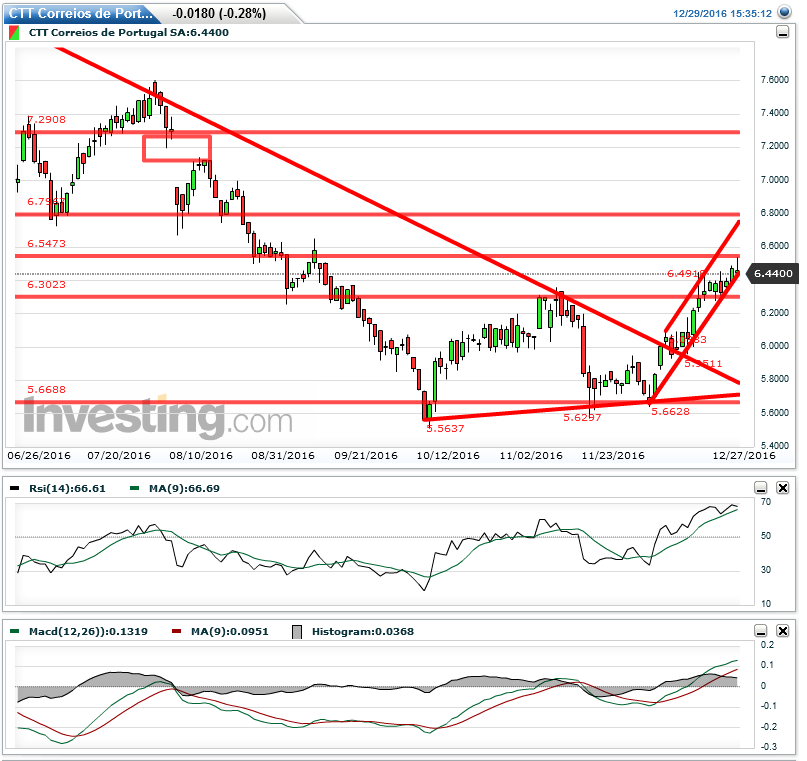807x761 pixels.
Task: Minimize the MACD indicator panel
Action: 760,630
